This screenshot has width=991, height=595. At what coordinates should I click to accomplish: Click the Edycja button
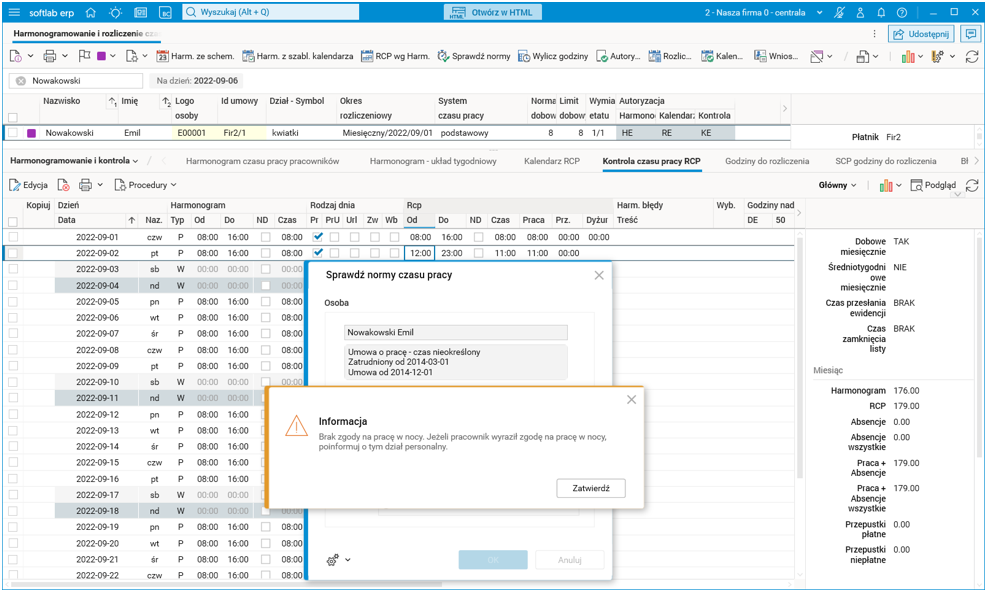(28, 185)
